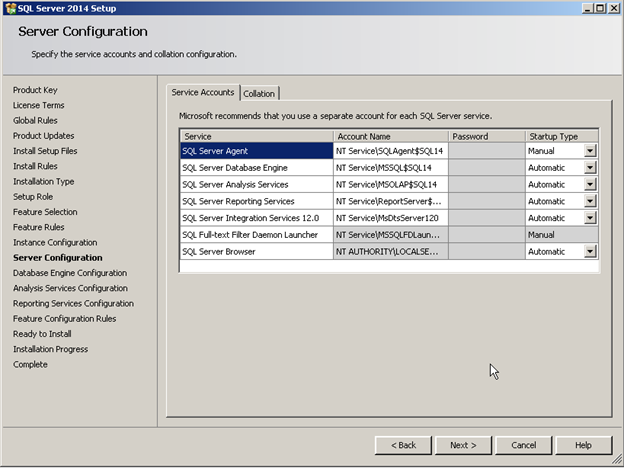The width and height of the screenshot is (624, 468).
Task: Edit account name NT Service\SQLAgent$SQL14
Action: pos(391,151)
